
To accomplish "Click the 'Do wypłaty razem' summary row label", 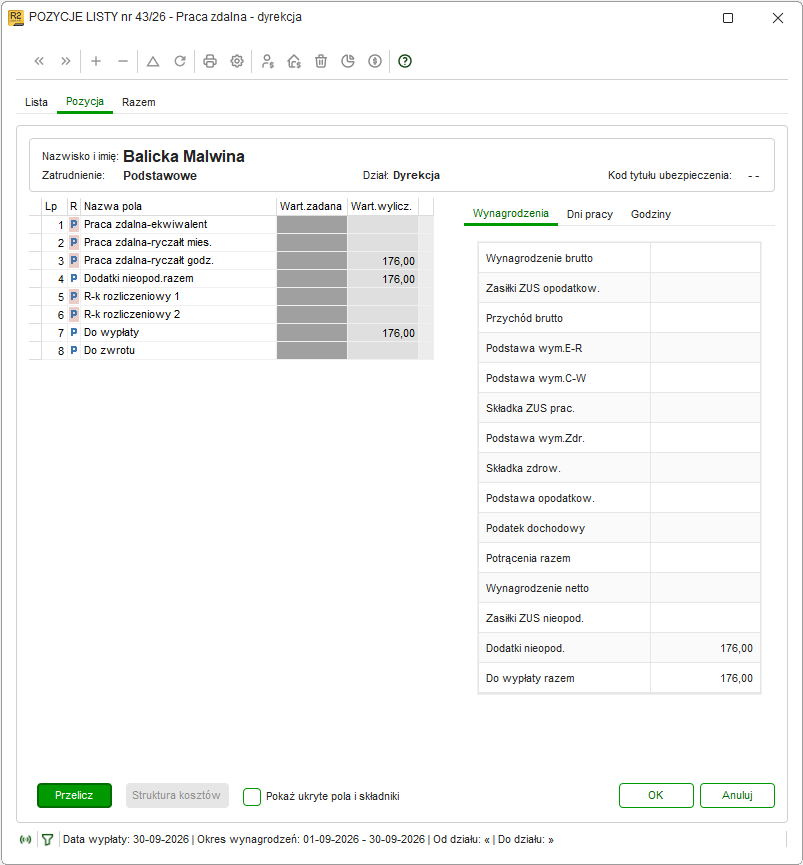I will coord(530,679).
